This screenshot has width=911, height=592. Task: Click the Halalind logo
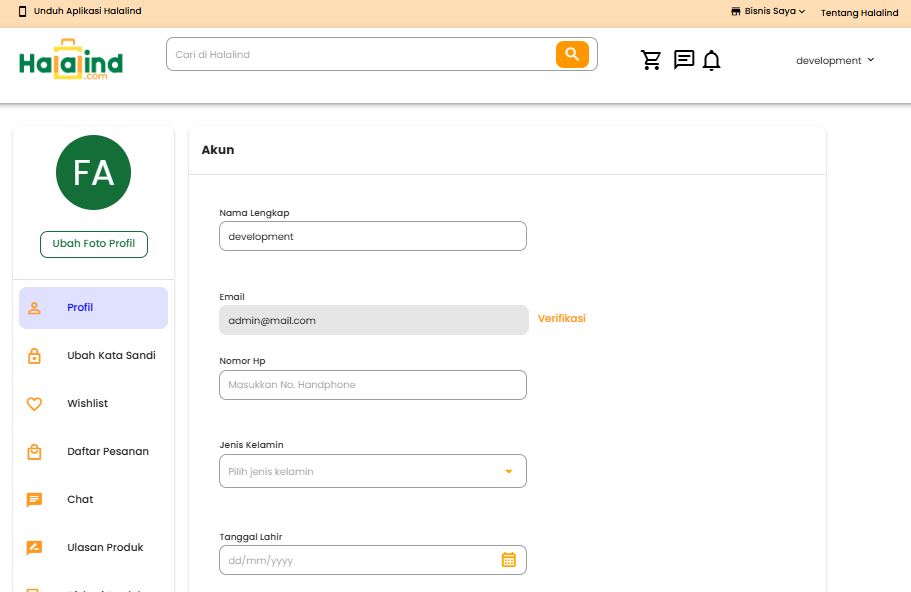coord(71,62)
